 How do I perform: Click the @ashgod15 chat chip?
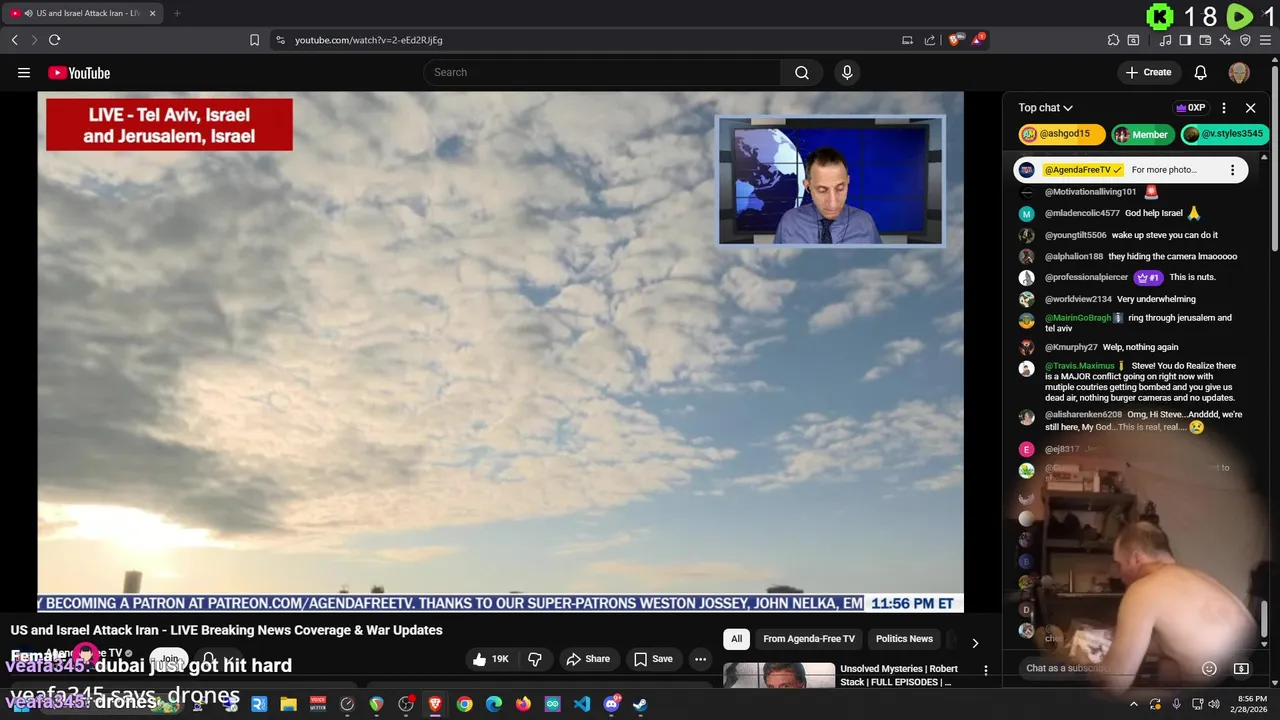click(1061, 134)
